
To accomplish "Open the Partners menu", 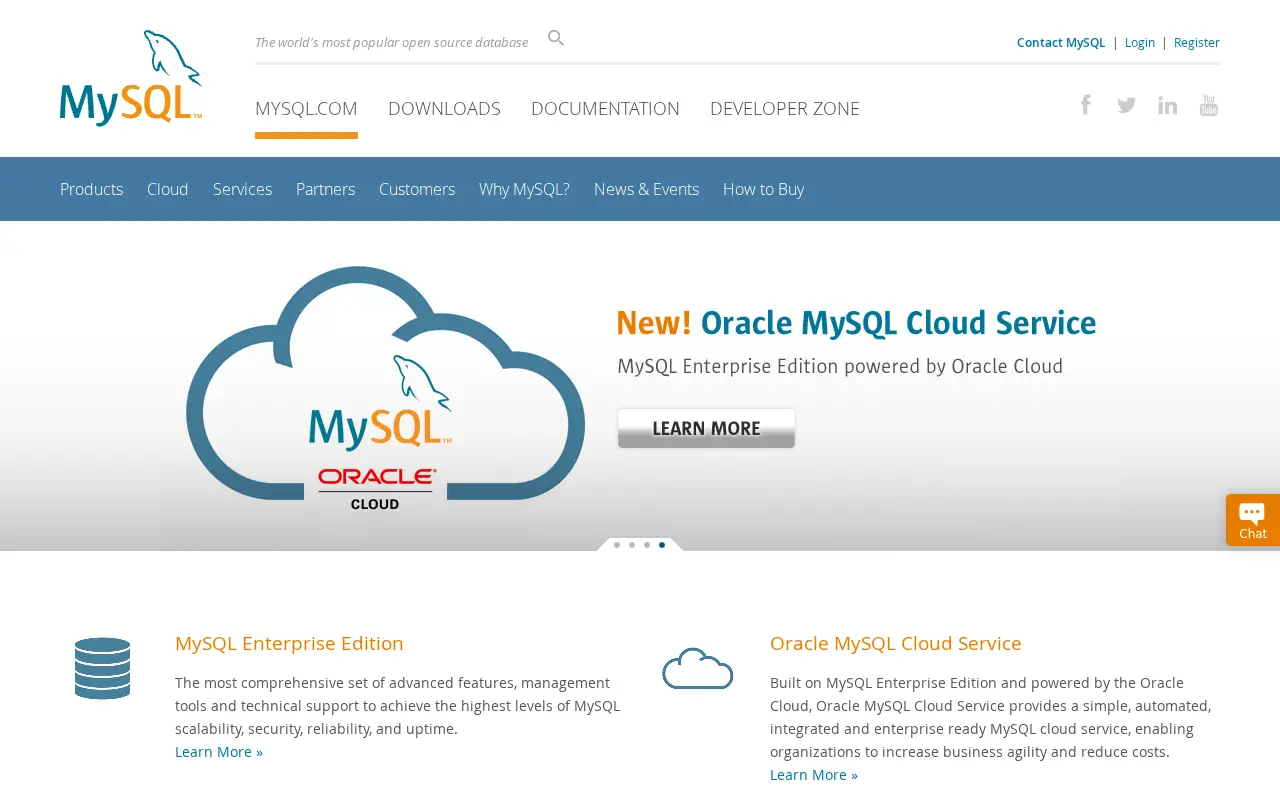I will tap(325, 189).
